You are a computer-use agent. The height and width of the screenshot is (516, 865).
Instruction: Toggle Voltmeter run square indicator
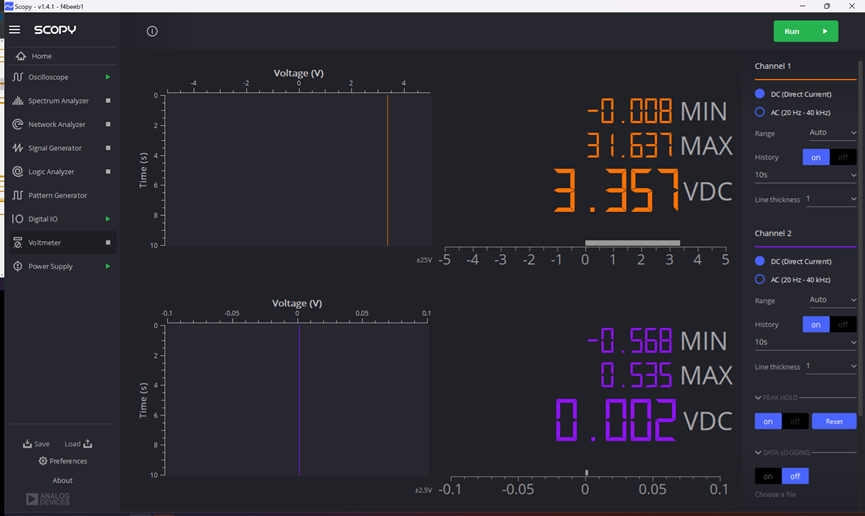[108, 242]
